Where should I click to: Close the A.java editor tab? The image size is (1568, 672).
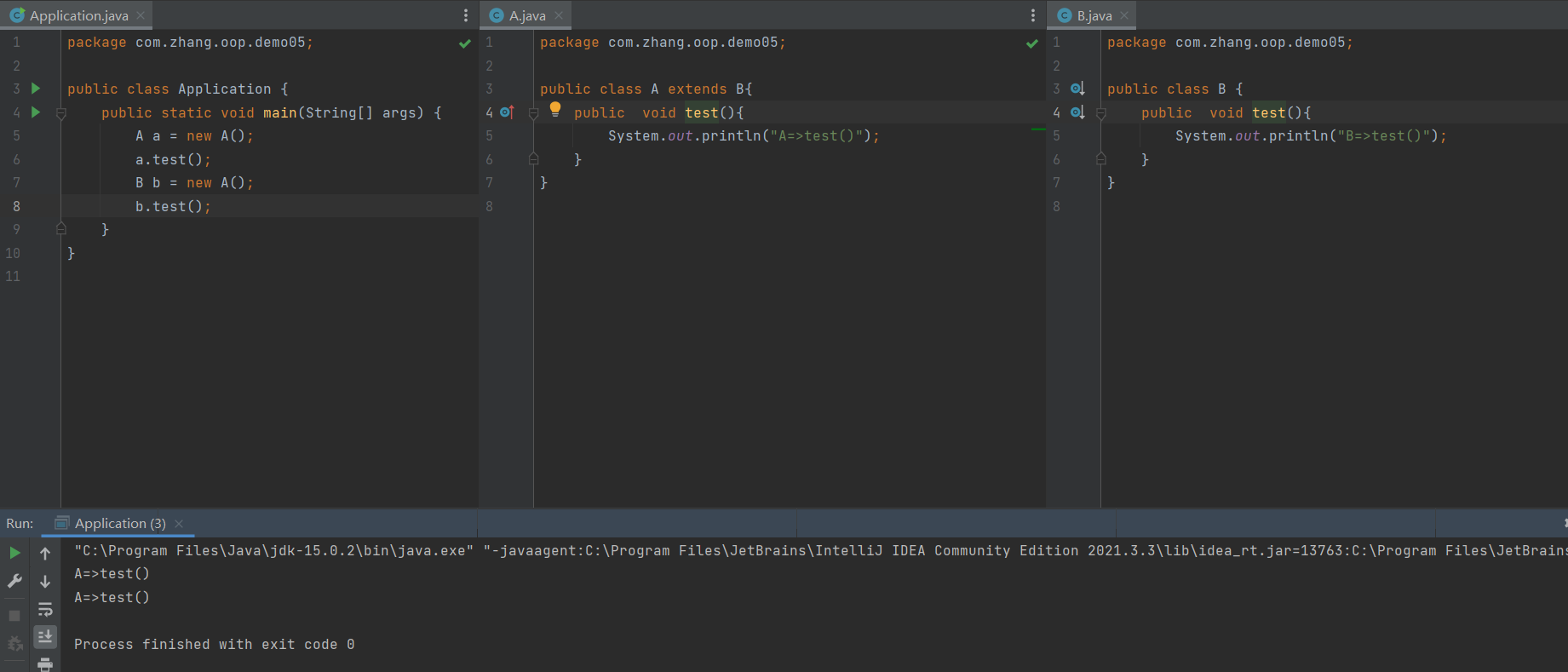point(558,15)
